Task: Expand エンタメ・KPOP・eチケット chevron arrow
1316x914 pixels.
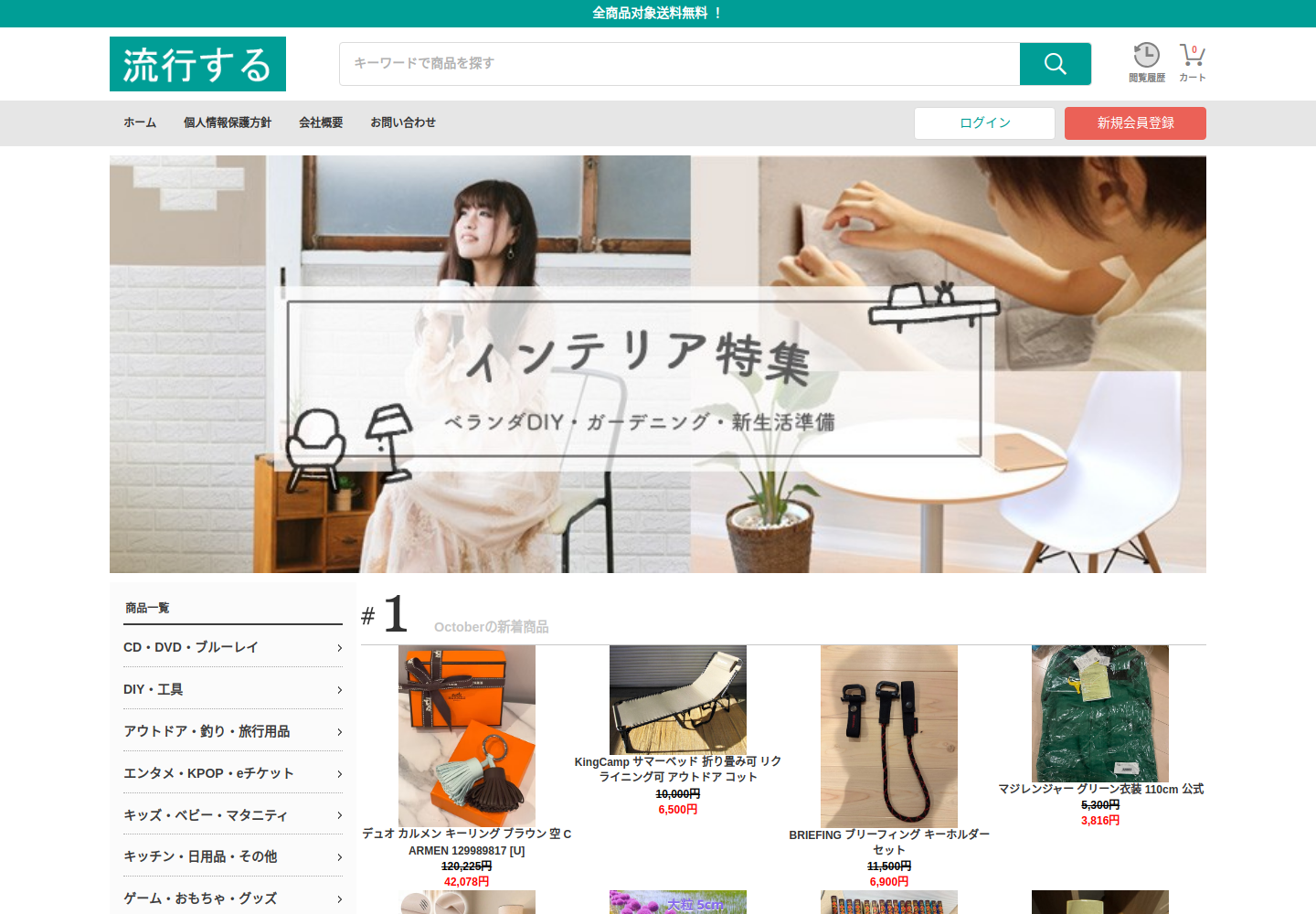Action: (339, 774)
